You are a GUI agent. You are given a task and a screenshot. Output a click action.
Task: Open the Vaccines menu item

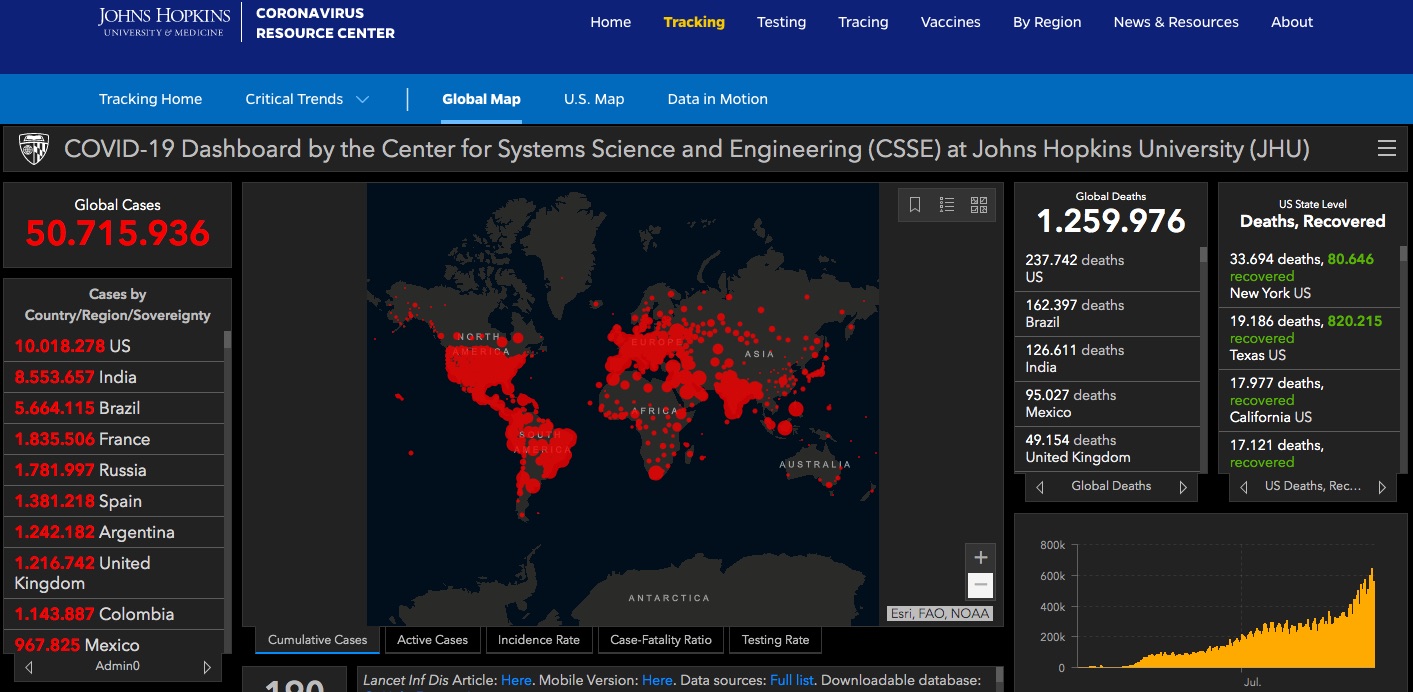tap(950, 22)
